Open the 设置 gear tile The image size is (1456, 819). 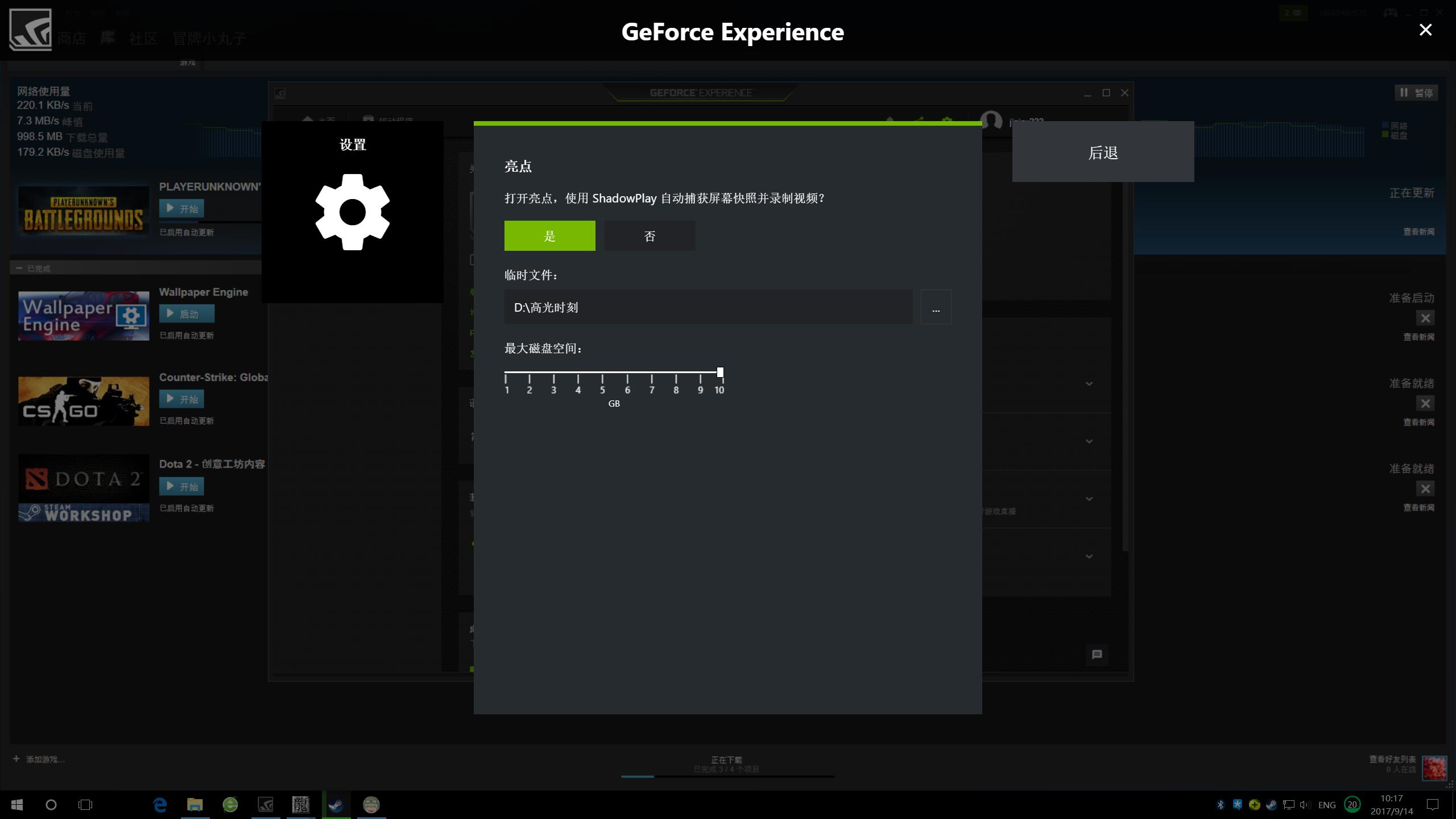353,212
